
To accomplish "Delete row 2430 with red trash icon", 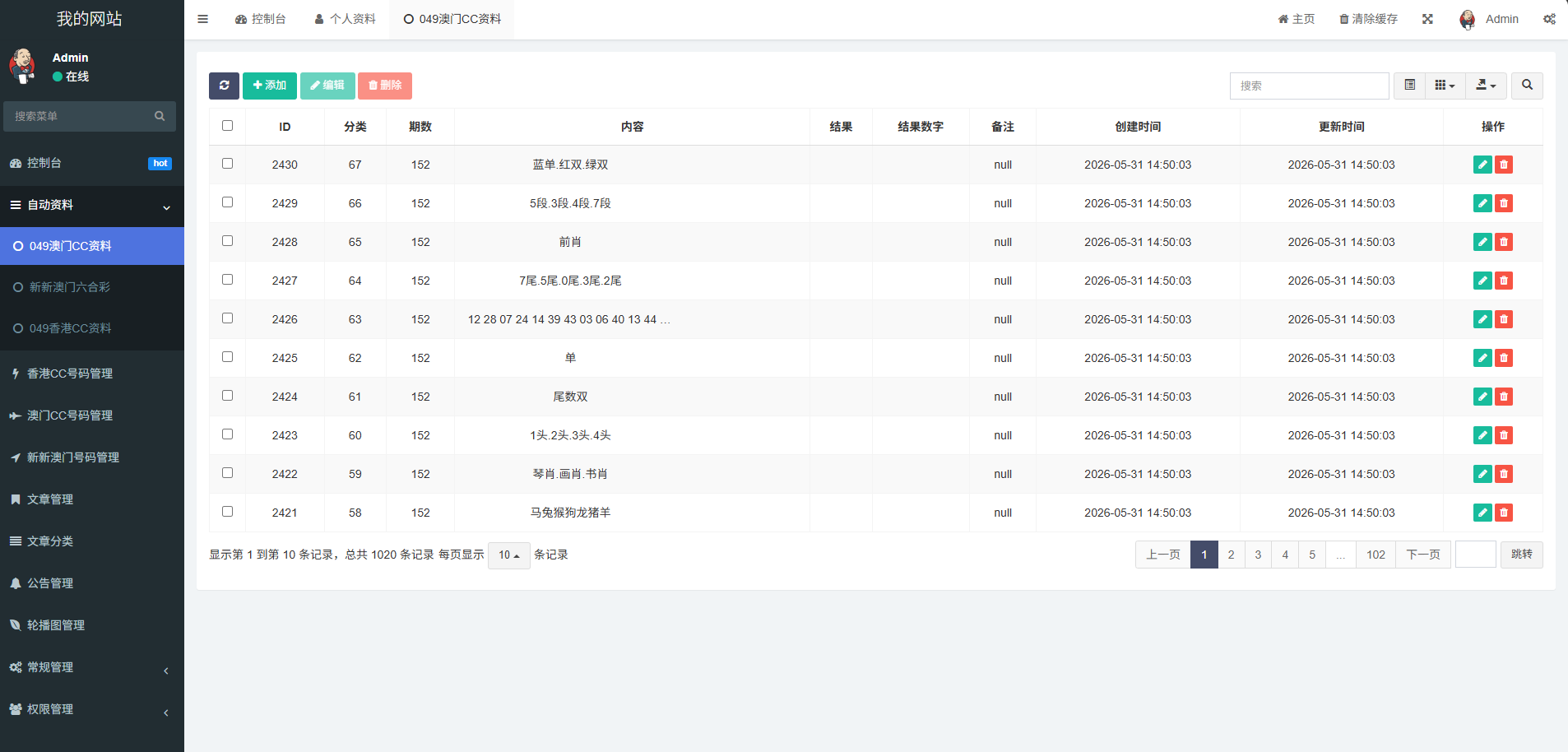I will click(x=1504, y=165).
